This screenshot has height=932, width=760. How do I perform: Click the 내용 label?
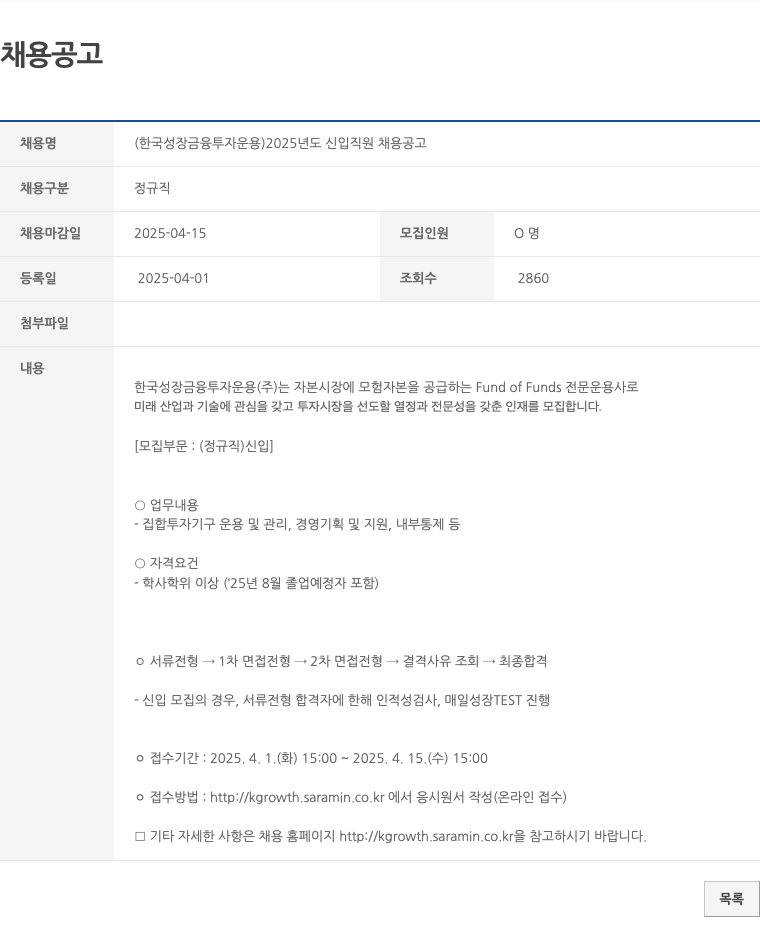point(32,369)
